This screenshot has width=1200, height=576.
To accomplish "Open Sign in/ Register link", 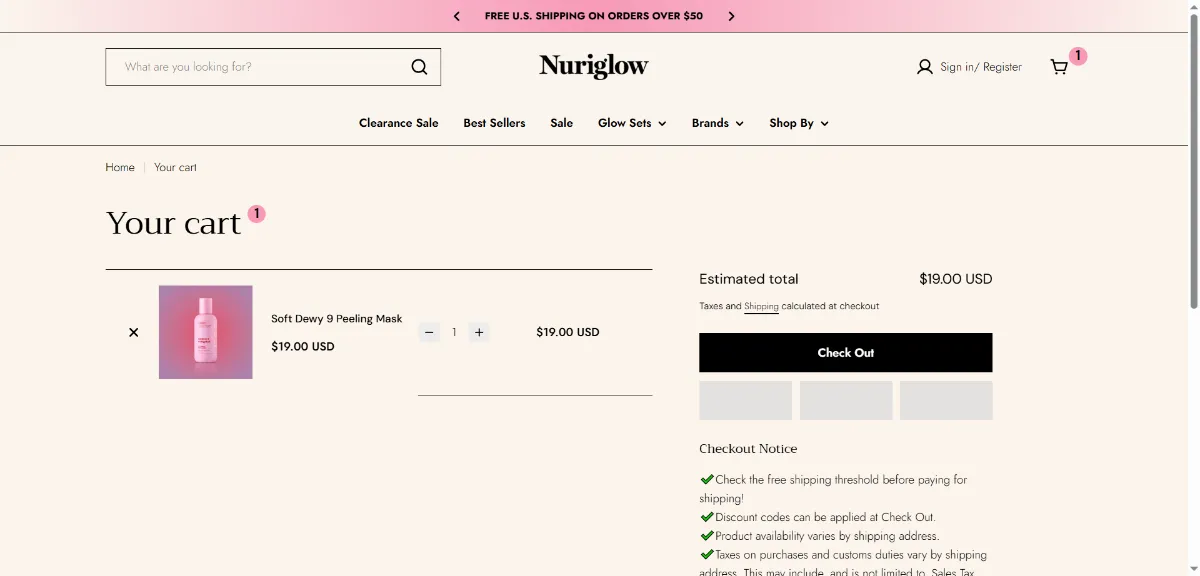I will point(981,67).
